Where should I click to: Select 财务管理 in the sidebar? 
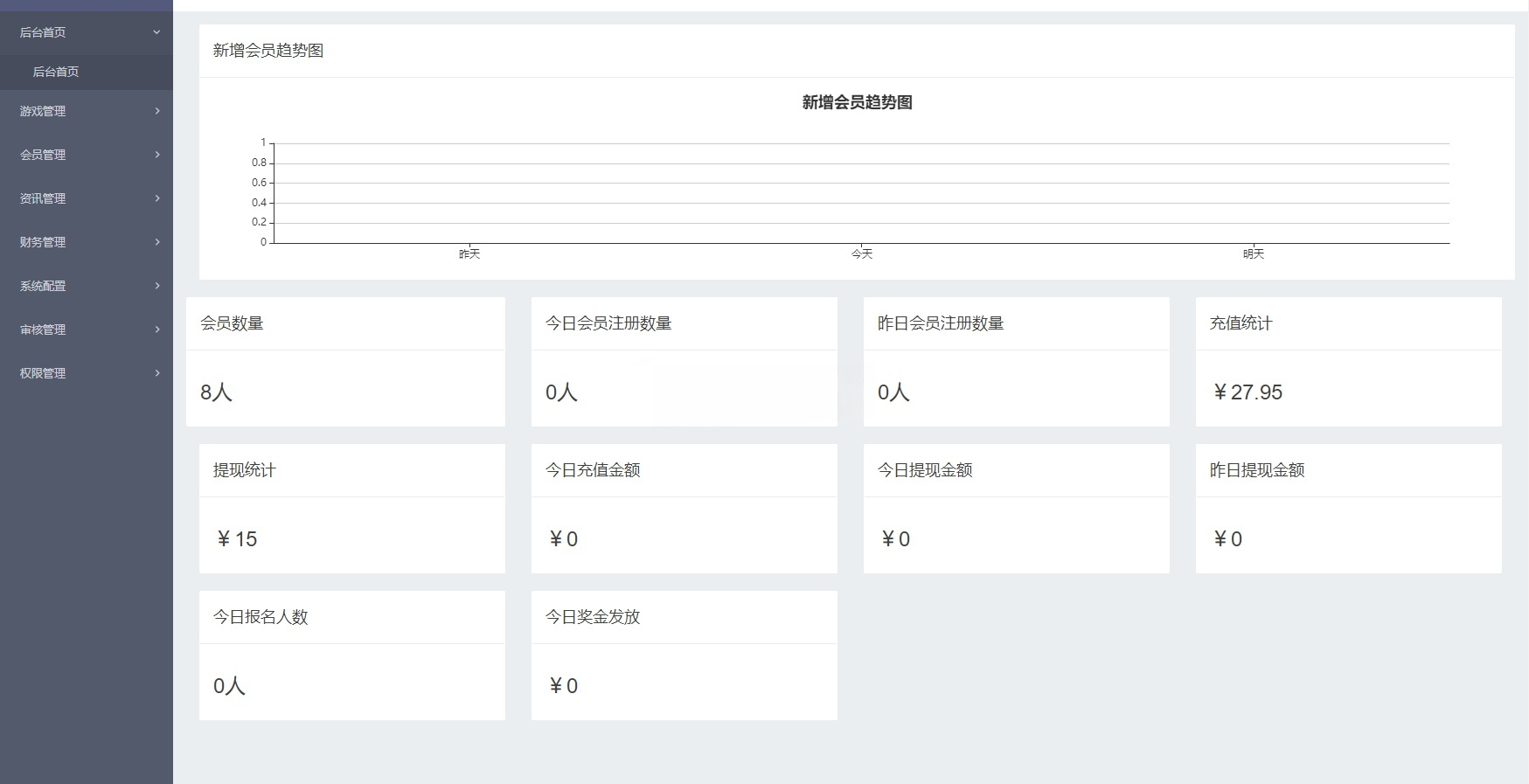(43, 242)
